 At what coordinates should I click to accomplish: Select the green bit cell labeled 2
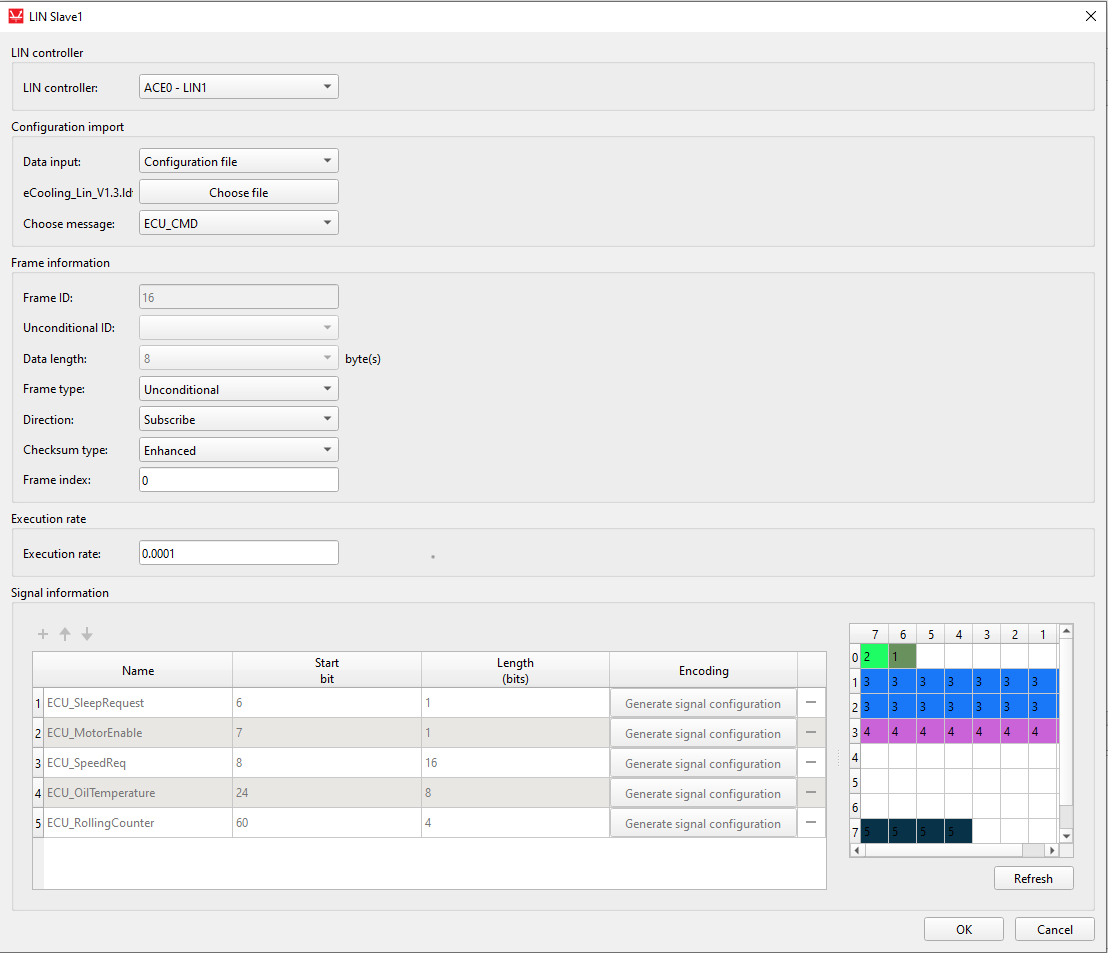point(874,657)
